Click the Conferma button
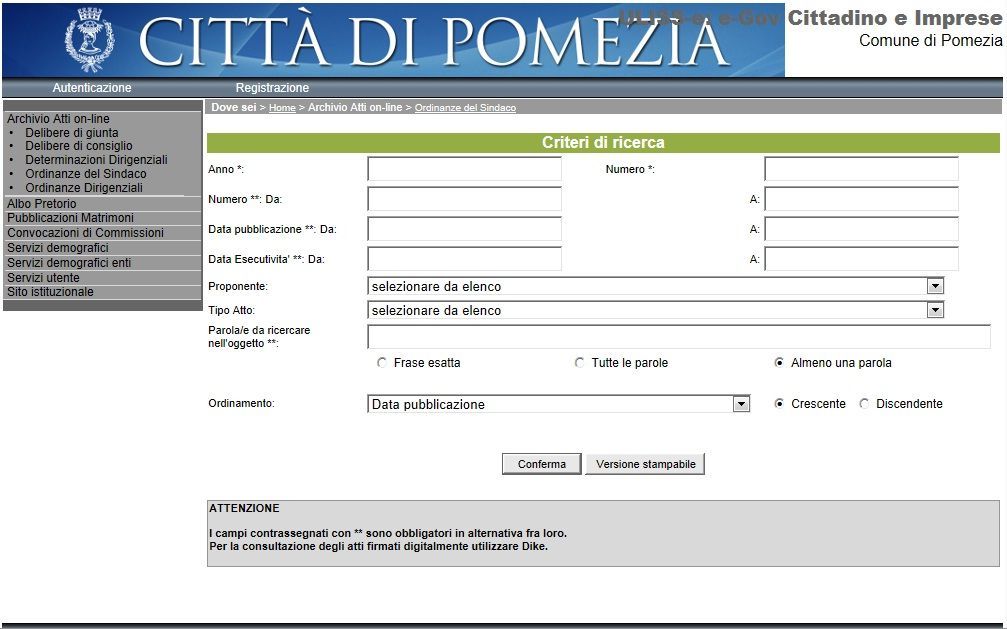 [541, 464]
